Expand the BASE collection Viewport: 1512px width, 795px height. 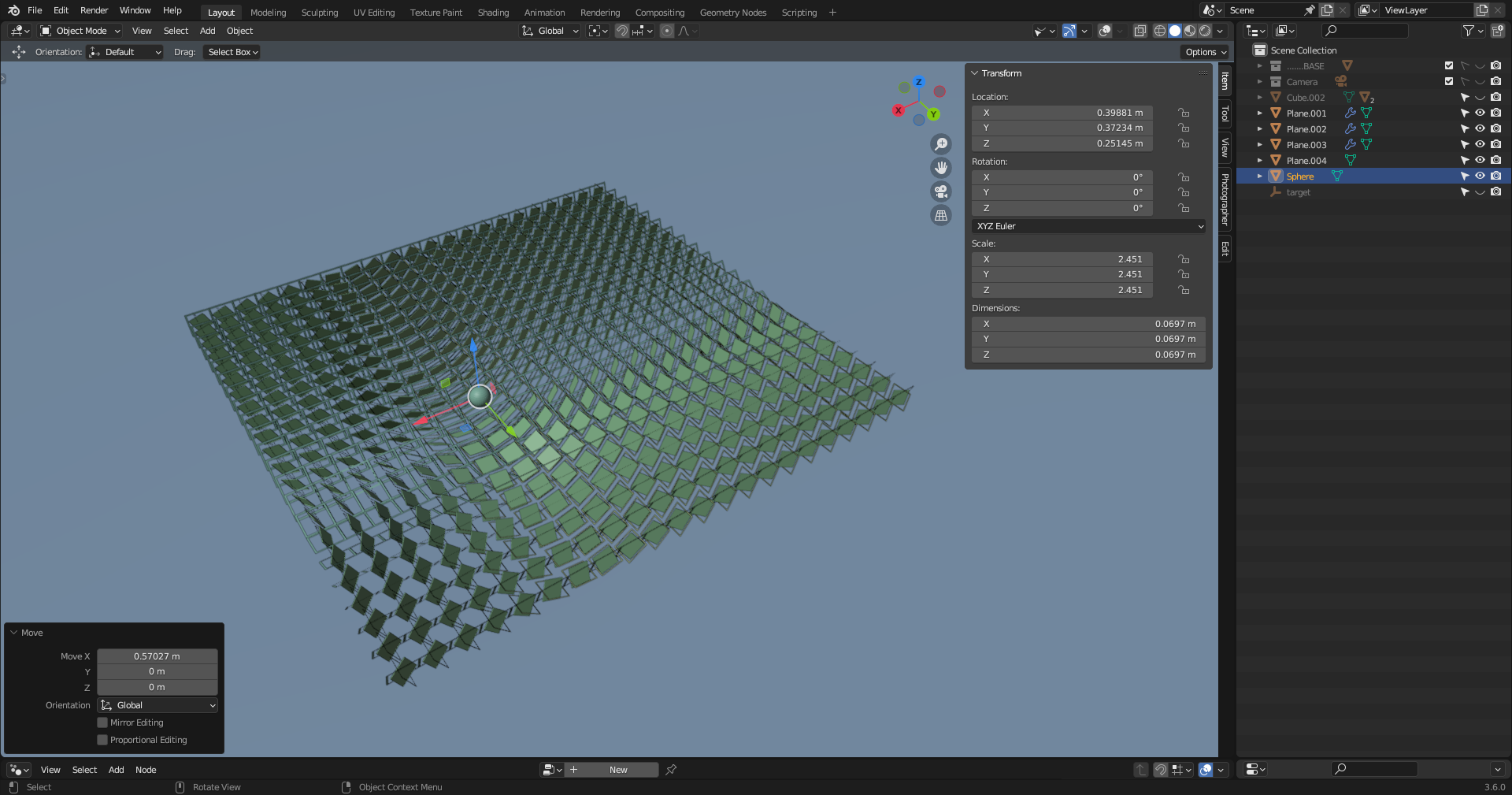pos(1259,65)
